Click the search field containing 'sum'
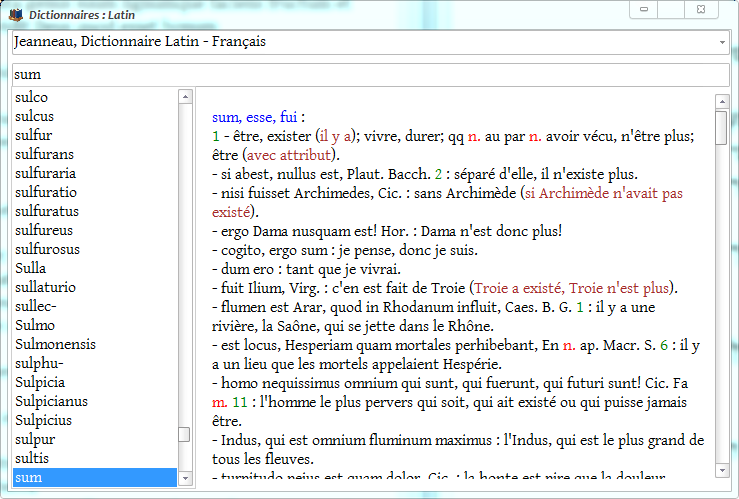The width and height of the screenshot is (739, 499). (x=370, y=74)
